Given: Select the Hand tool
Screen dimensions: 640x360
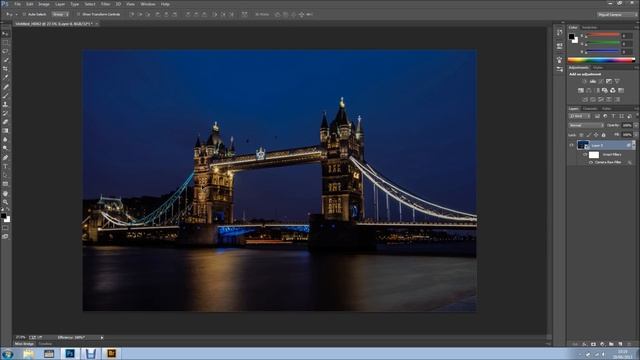Looking at the screenshot, I should pyautogui.click(x=5, y=193).
